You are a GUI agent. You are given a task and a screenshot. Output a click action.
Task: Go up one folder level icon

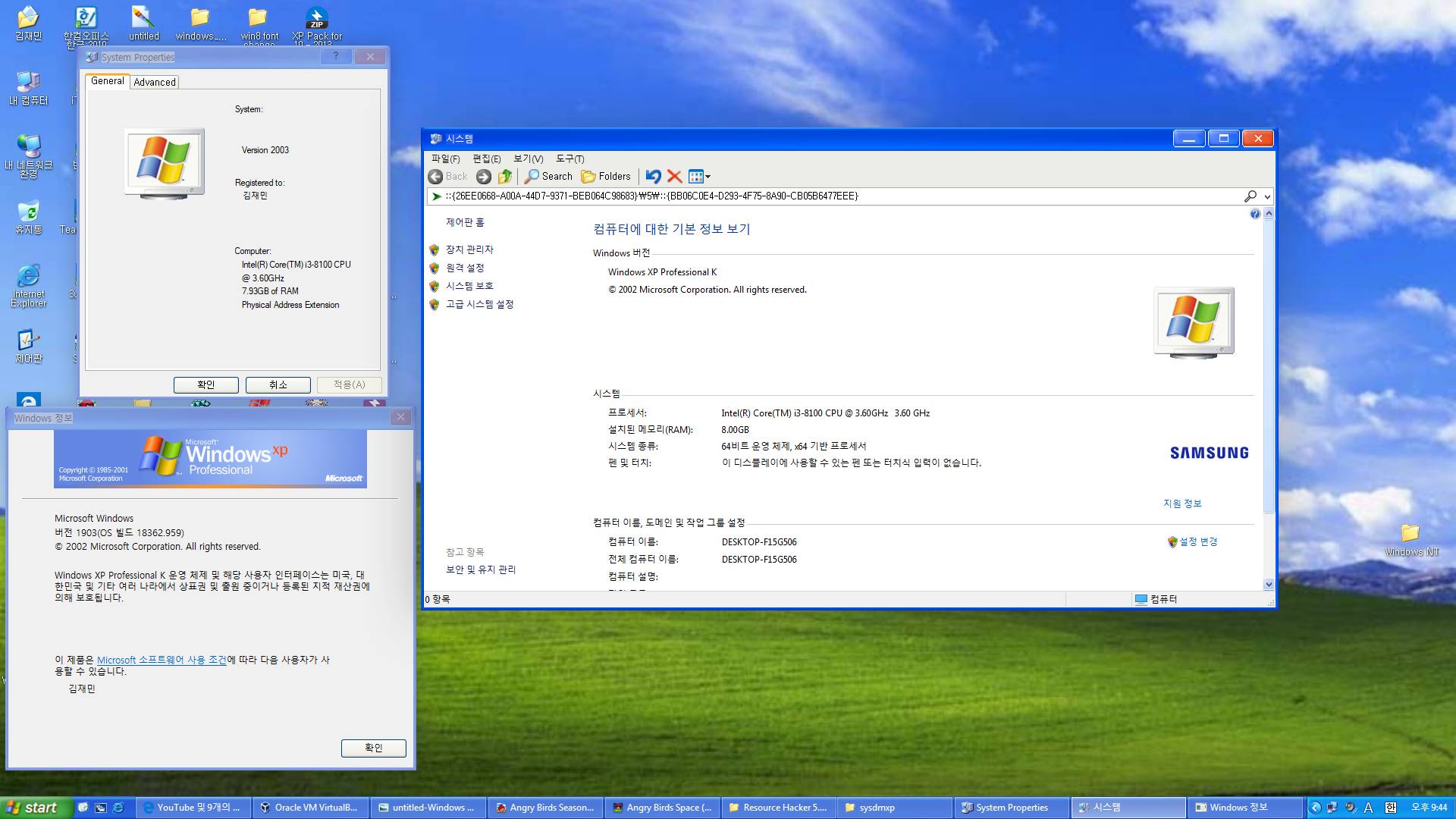(505, 177)
